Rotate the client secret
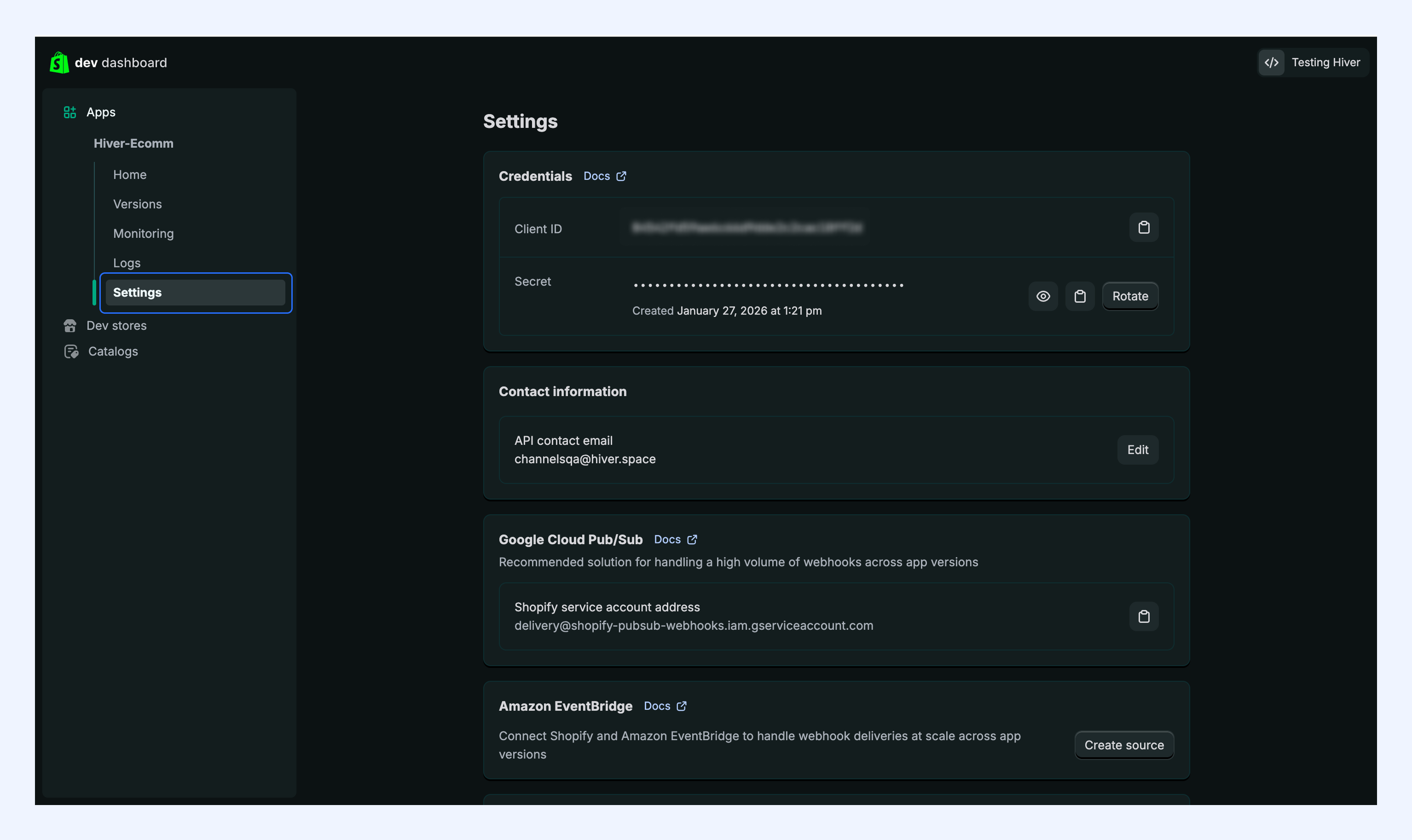The height and width of the screenshot is (840, 1412). pyautogui.click(x=1130, y=296)
